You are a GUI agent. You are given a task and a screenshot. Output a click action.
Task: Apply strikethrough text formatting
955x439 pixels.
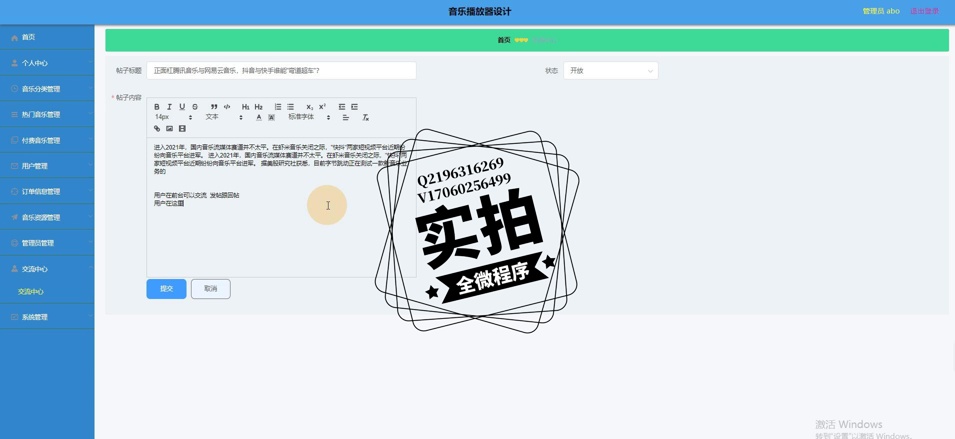pyautogui.click(x=195, y=107)
